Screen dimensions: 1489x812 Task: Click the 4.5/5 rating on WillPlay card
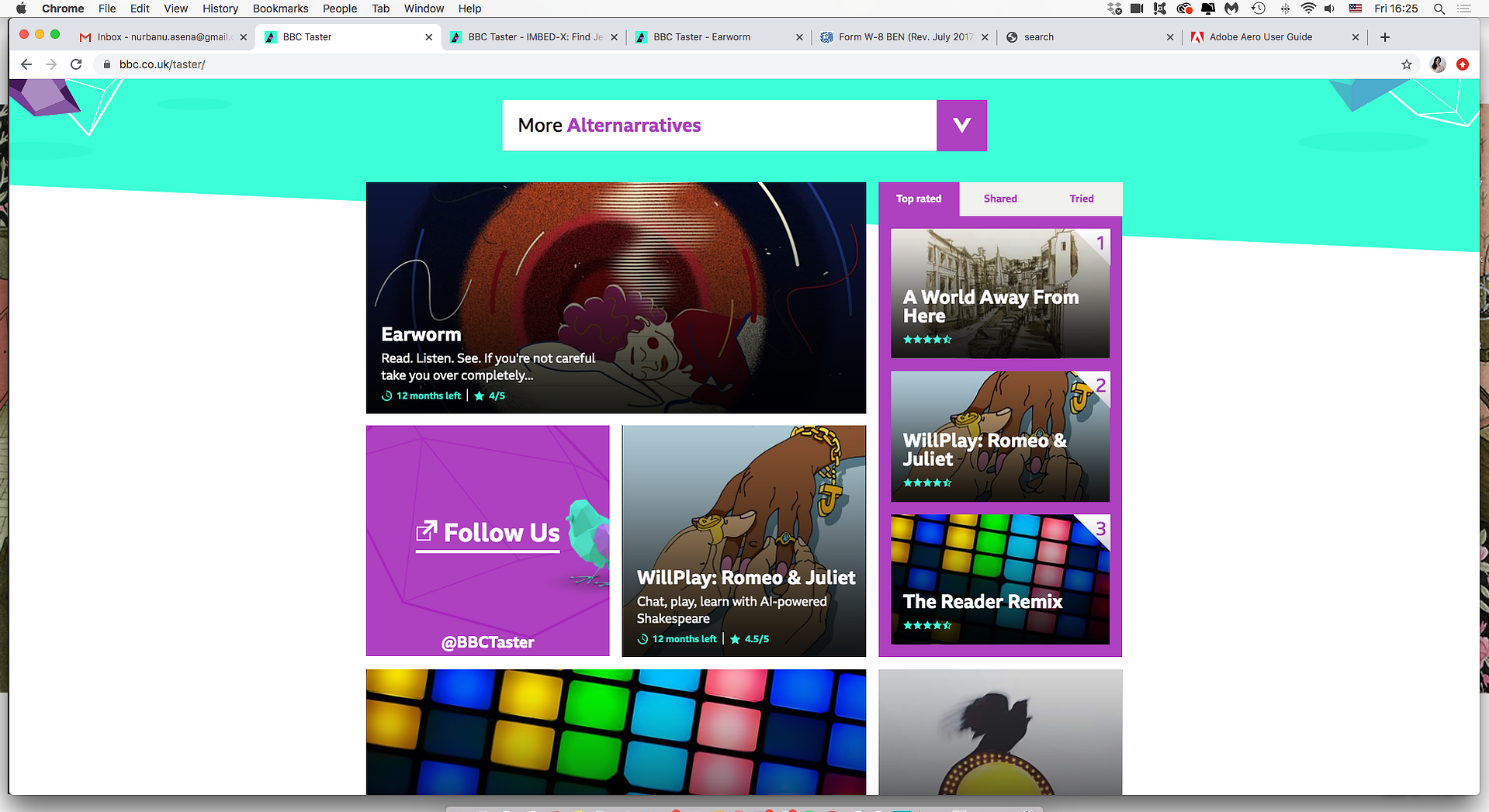pos(750,640)
